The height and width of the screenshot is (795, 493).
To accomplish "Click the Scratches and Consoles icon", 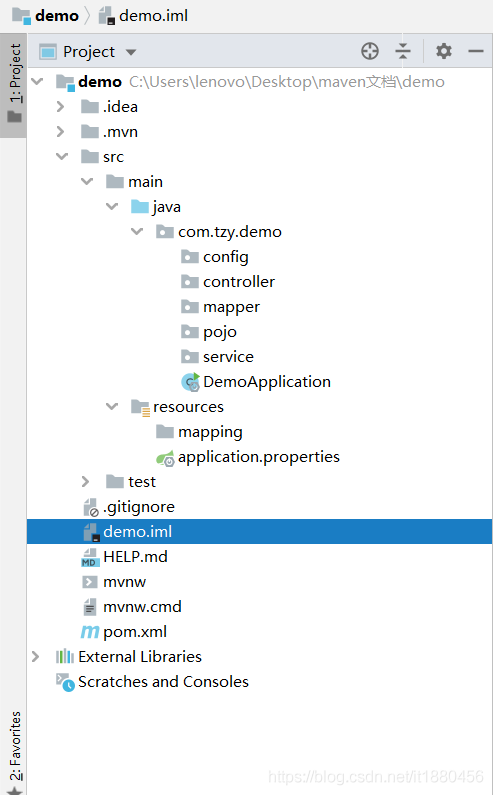I will [x=65, y=682].
